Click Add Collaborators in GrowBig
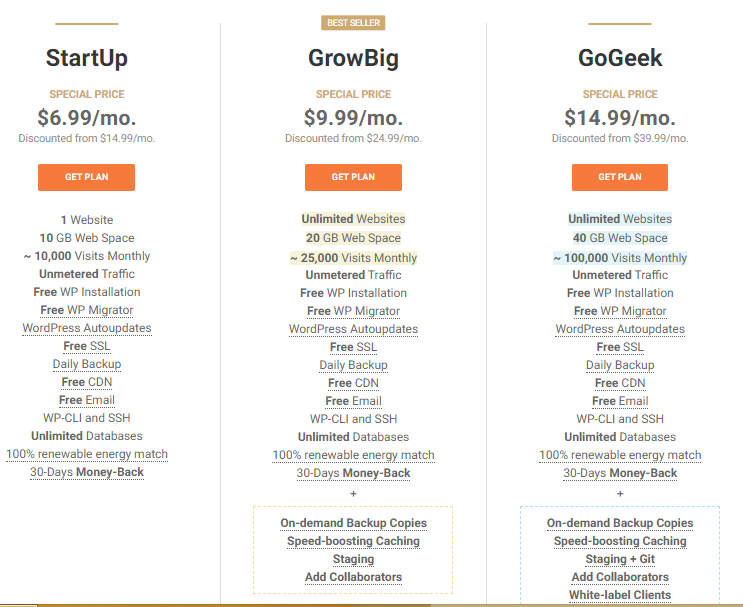The image size is (743, 607). click(353, 577)
